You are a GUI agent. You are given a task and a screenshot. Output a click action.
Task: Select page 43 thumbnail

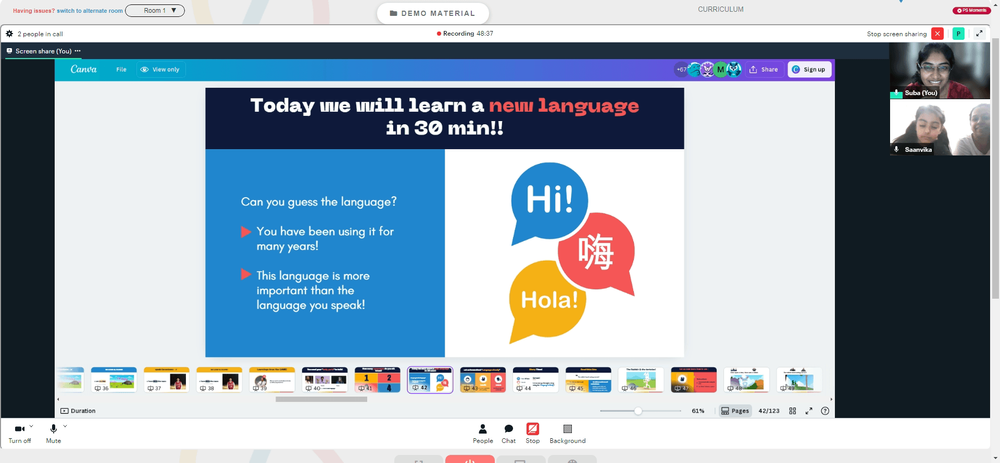[x=483, y=379]
